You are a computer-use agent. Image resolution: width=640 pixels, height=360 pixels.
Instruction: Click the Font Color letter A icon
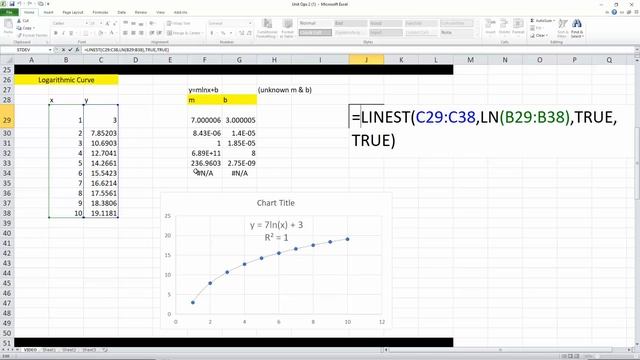coord(111,33)
